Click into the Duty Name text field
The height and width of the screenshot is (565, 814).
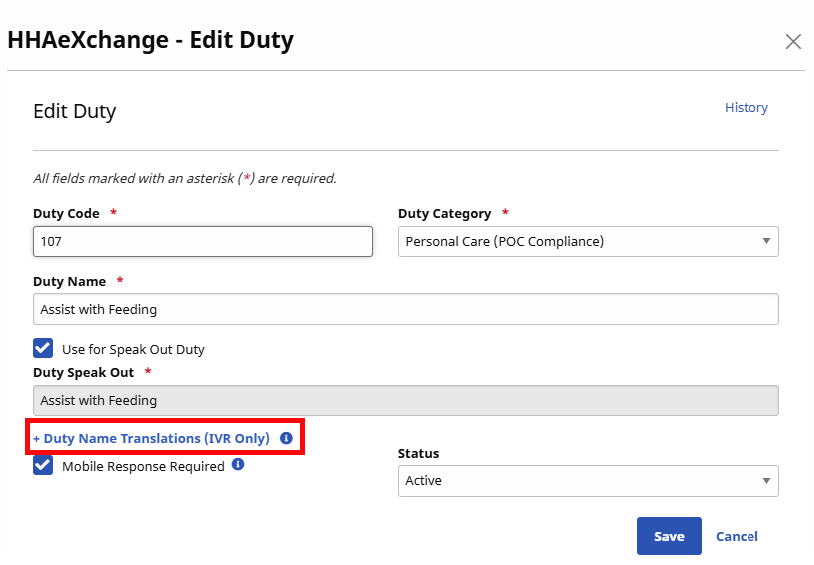tap(405, 309)
